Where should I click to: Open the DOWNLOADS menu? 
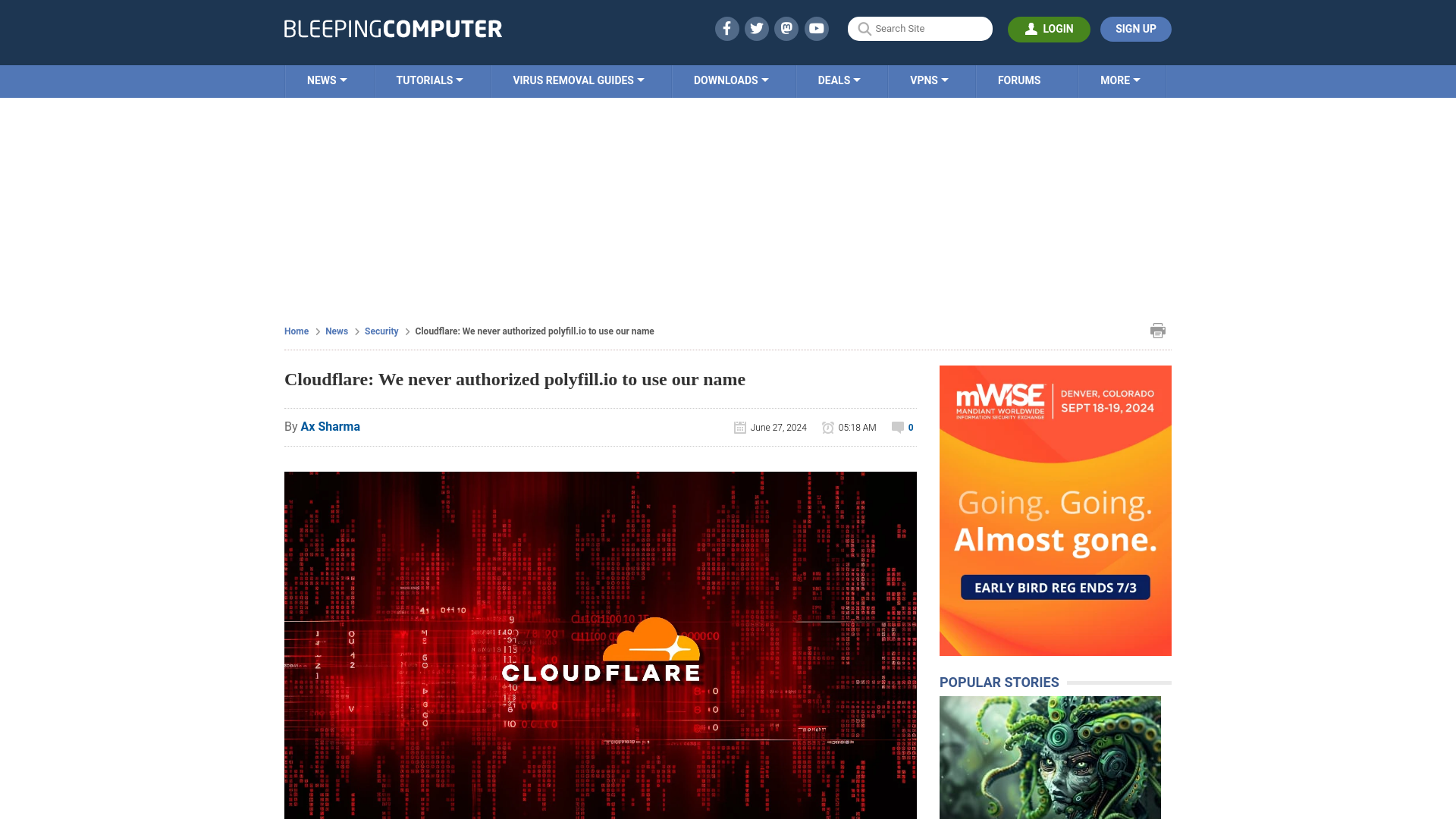click(731, 80)
